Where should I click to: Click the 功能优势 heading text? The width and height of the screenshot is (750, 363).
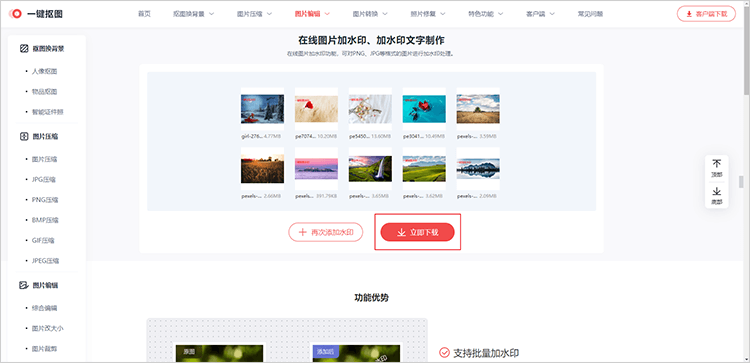[371, 297]
